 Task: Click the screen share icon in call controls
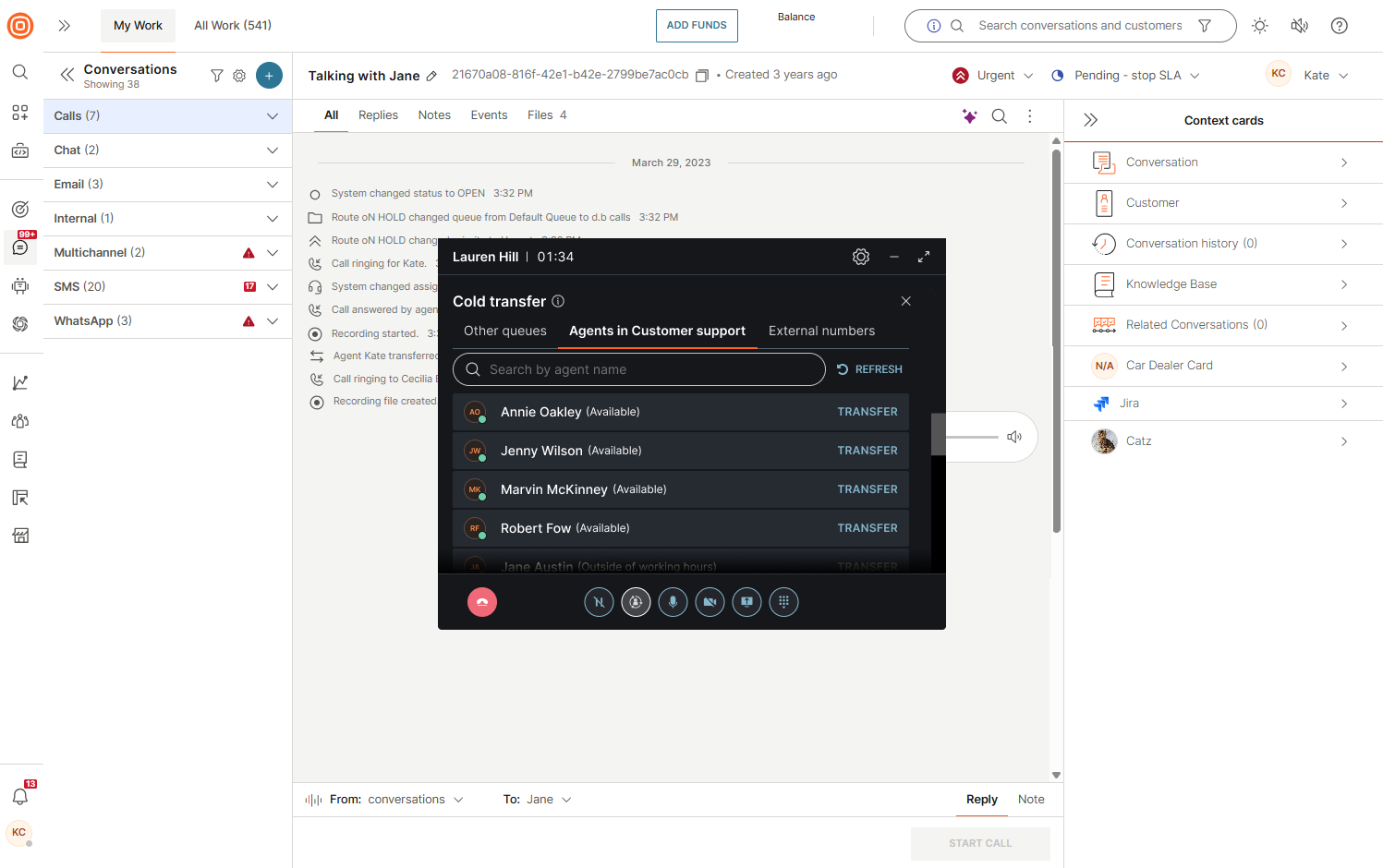click(x=746, y=602)
